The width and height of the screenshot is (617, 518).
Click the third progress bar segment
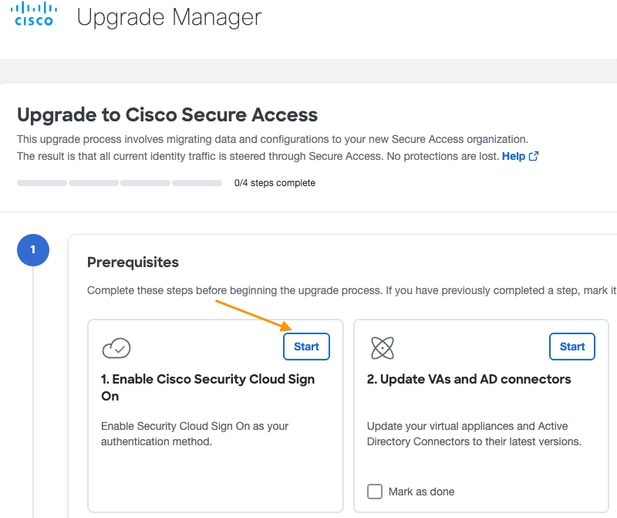click(146, 183)
